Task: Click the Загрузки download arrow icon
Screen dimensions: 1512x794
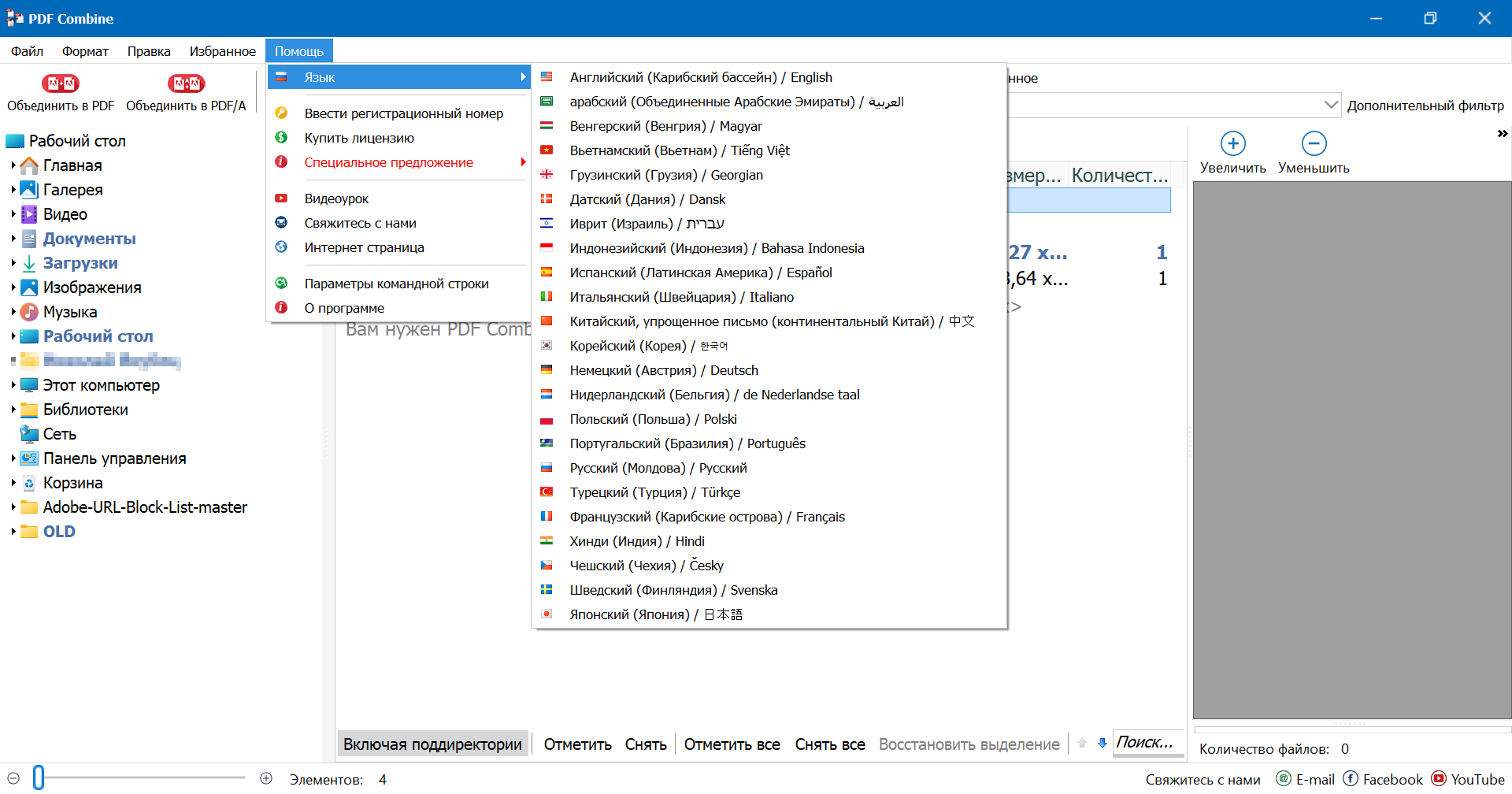Action: pos(29,263)
